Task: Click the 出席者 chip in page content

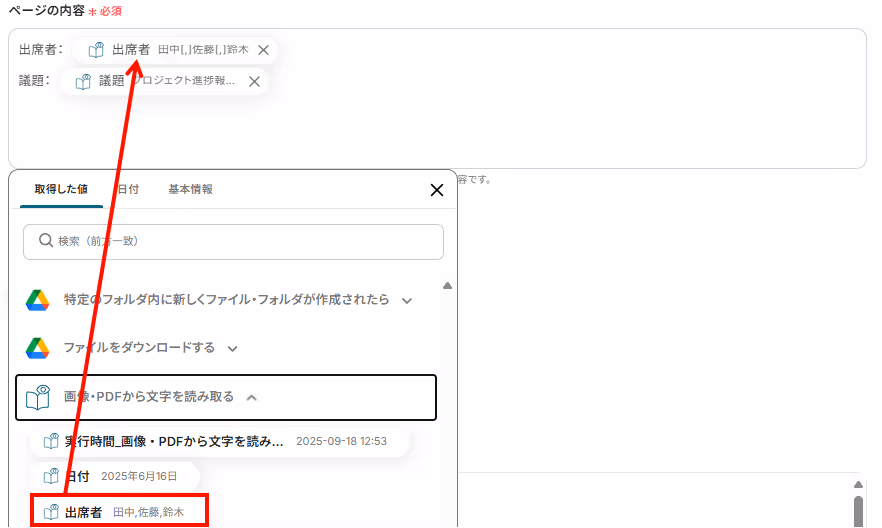Action: click(x=174, y=50)
